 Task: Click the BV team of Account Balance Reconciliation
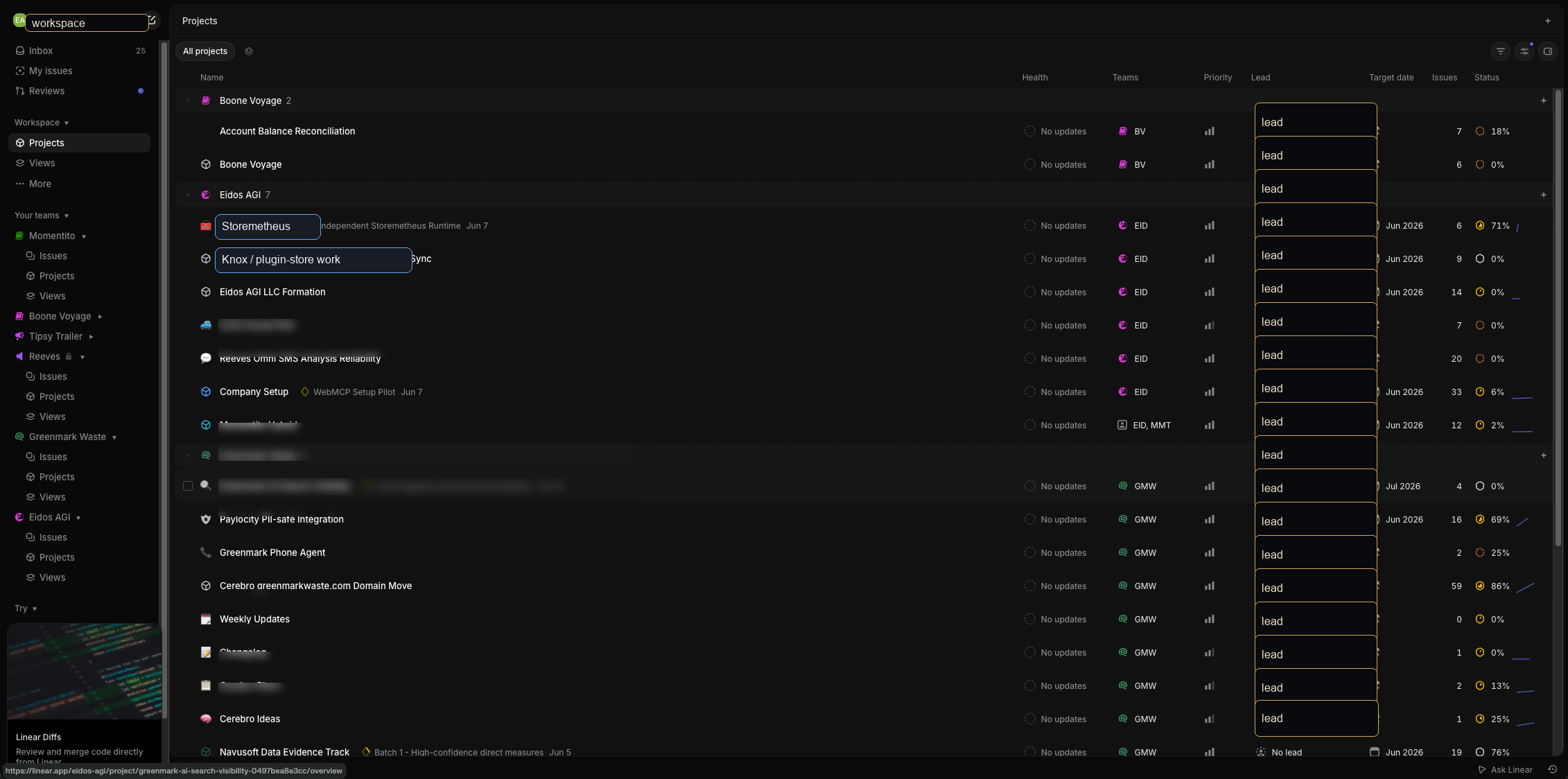click(1132, 131)
